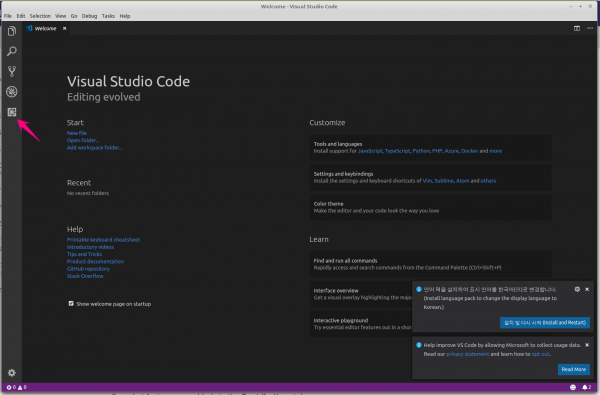Image resolution: width=600 pixels, height=395 pixels.
Task: Click the TypeScript language support link
Action: tap(397, 151)
